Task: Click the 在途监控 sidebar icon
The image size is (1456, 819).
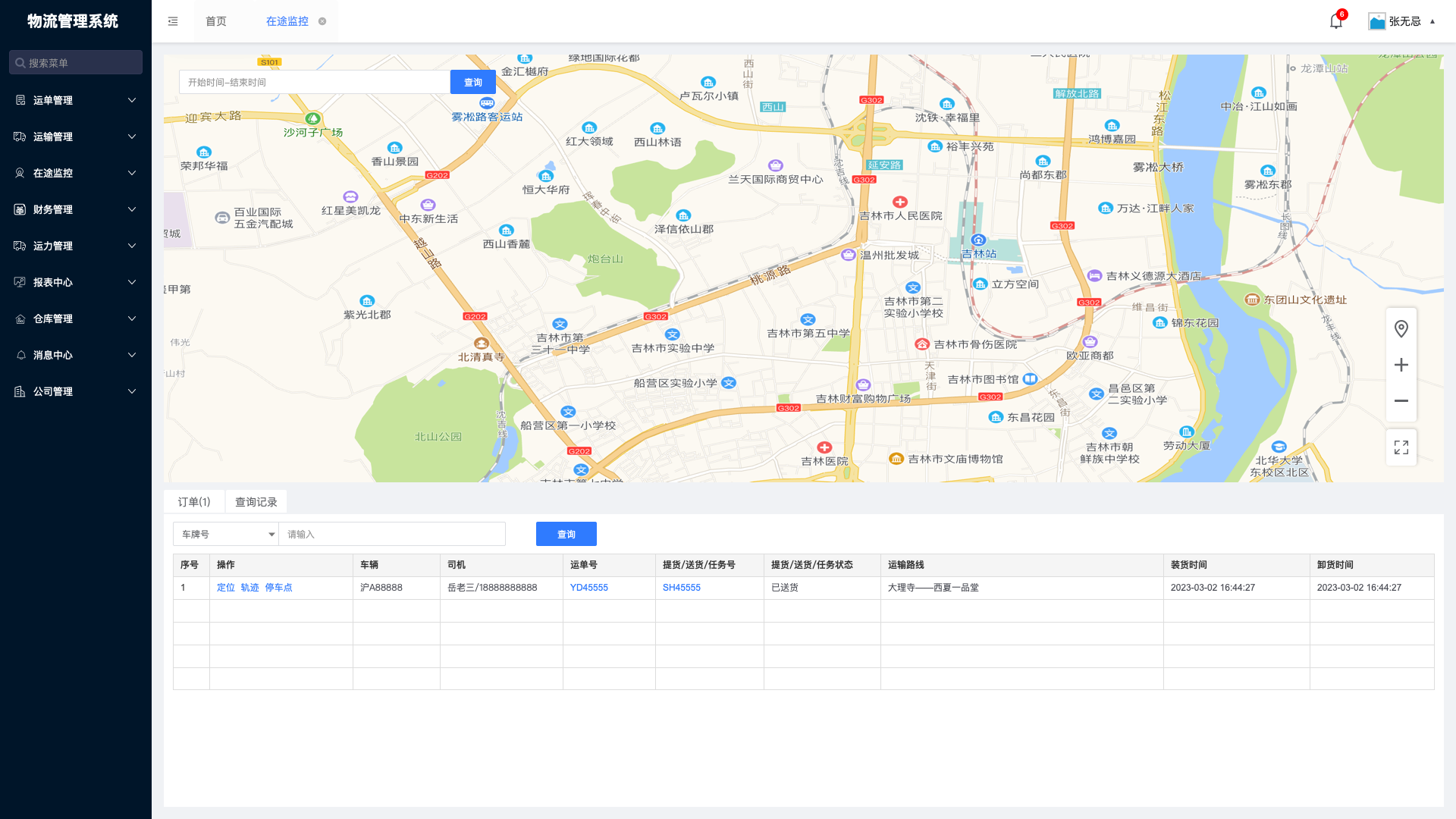Action: [20, 173]
